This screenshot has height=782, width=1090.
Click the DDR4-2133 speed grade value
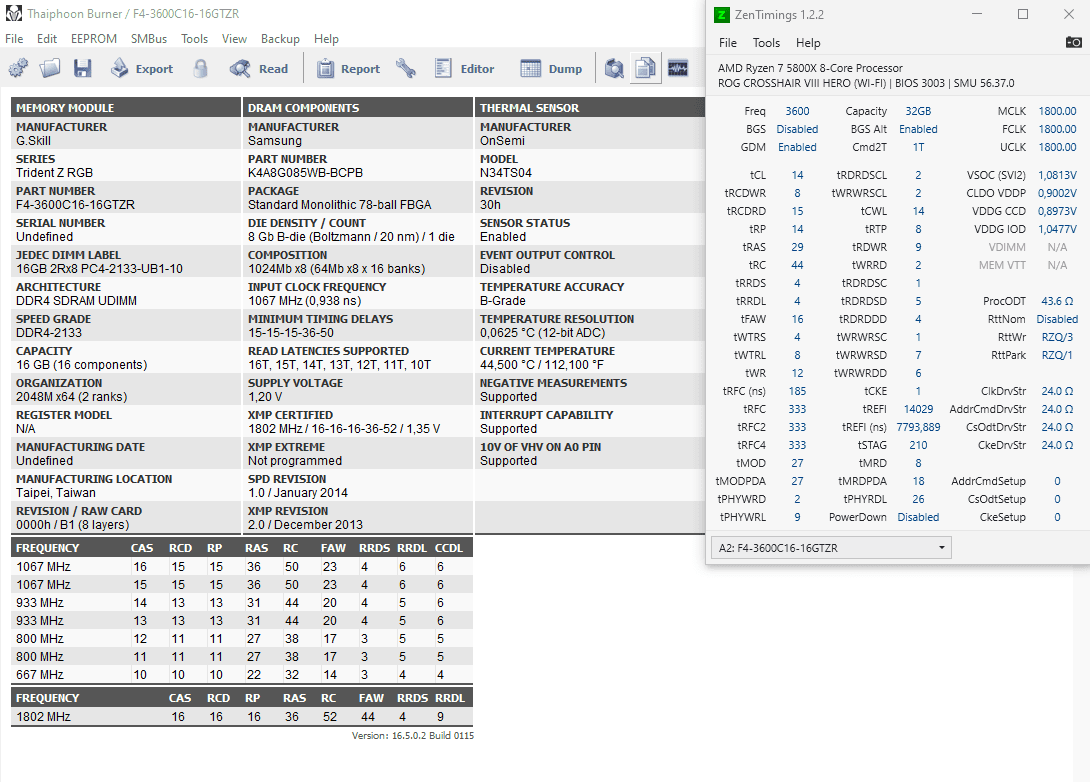coord(49,332)
